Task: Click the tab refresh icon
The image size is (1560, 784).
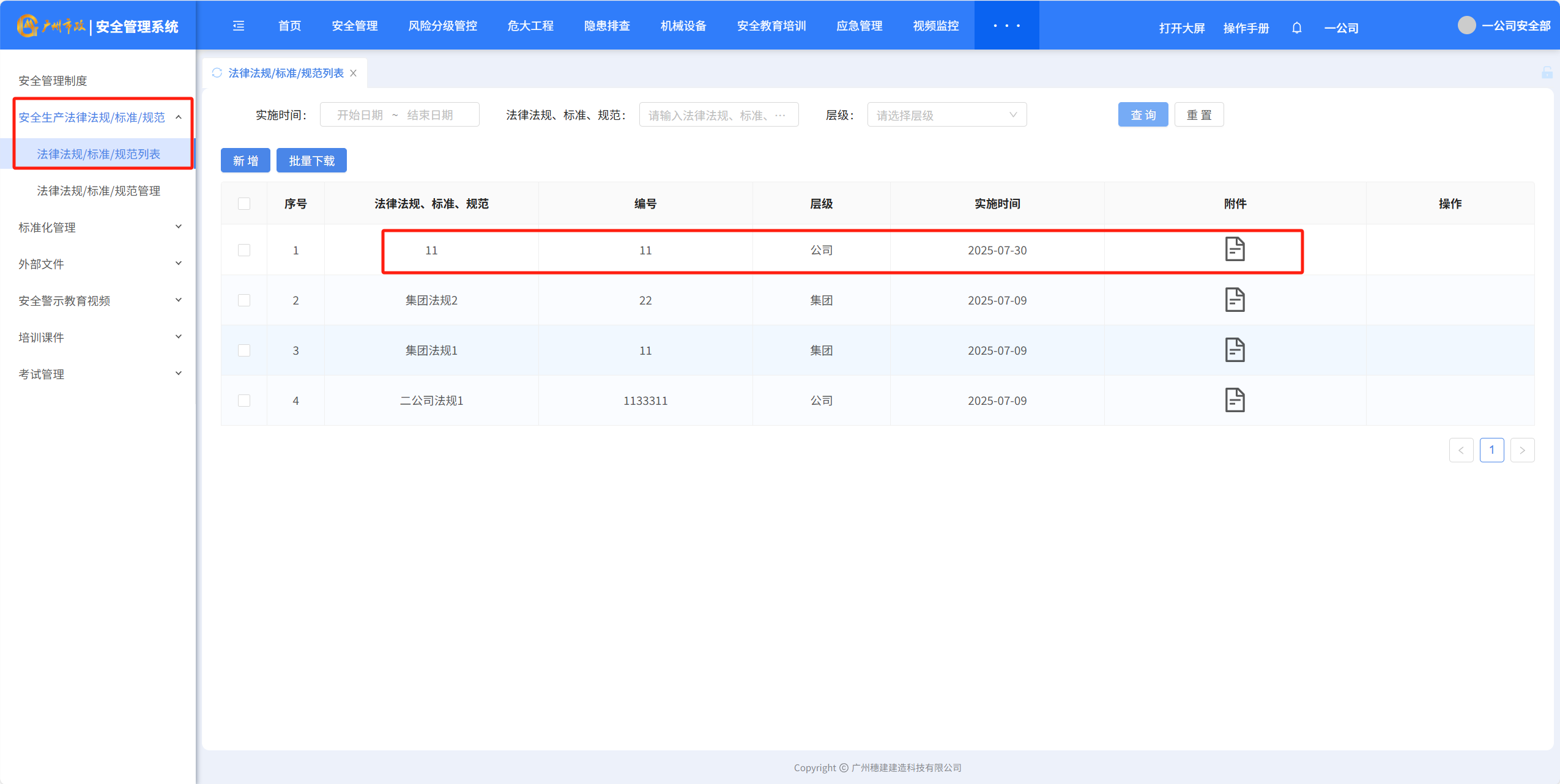Action: (x=217, y=73)
